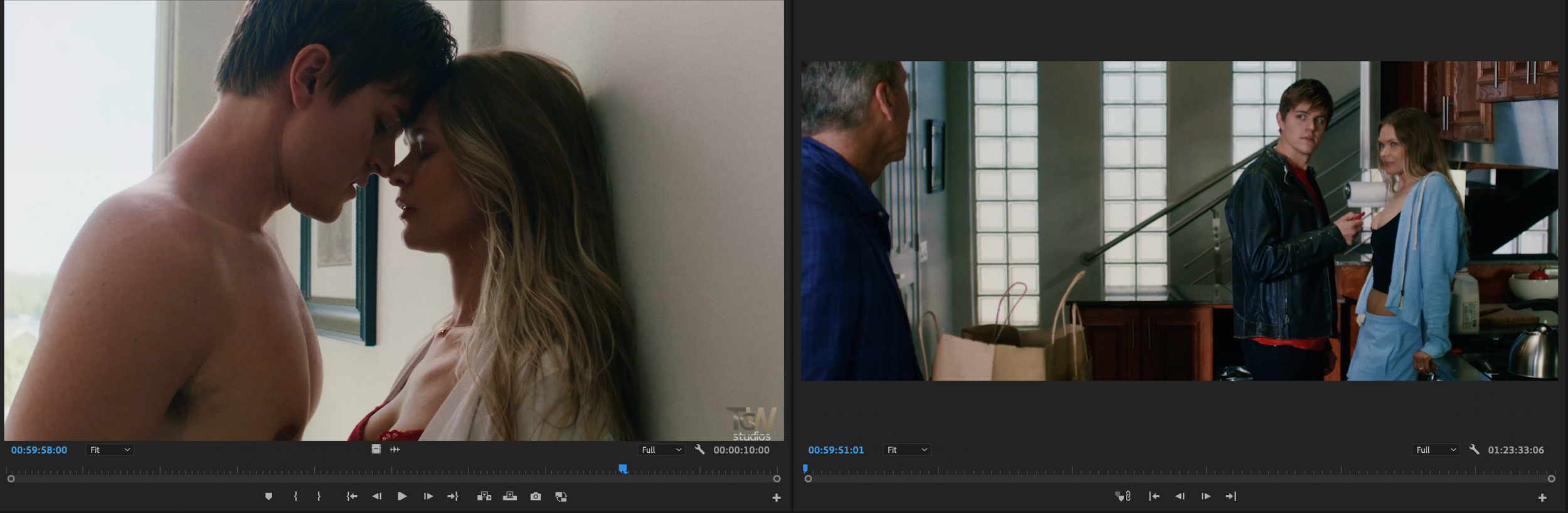Go to next edit point in right monitor
Screen dimensions: 1568x513
pyautogui.click(x=1231, y=496)
